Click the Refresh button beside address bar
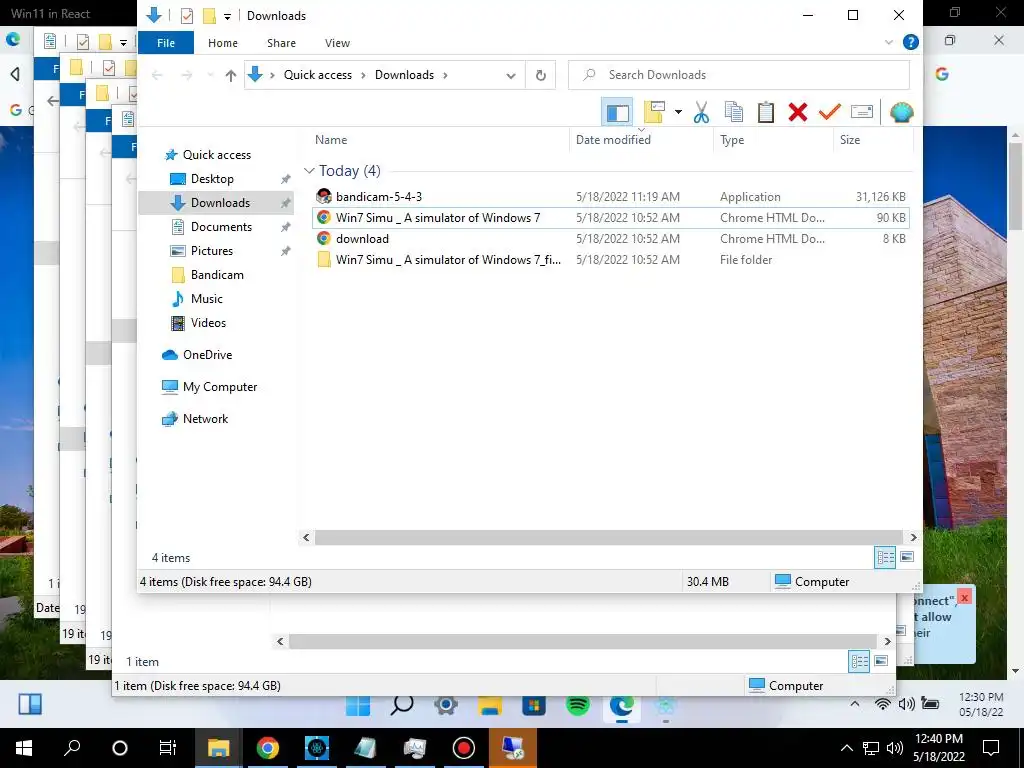Viewport: 1024px width, 768px height. [x=541, y=75]
